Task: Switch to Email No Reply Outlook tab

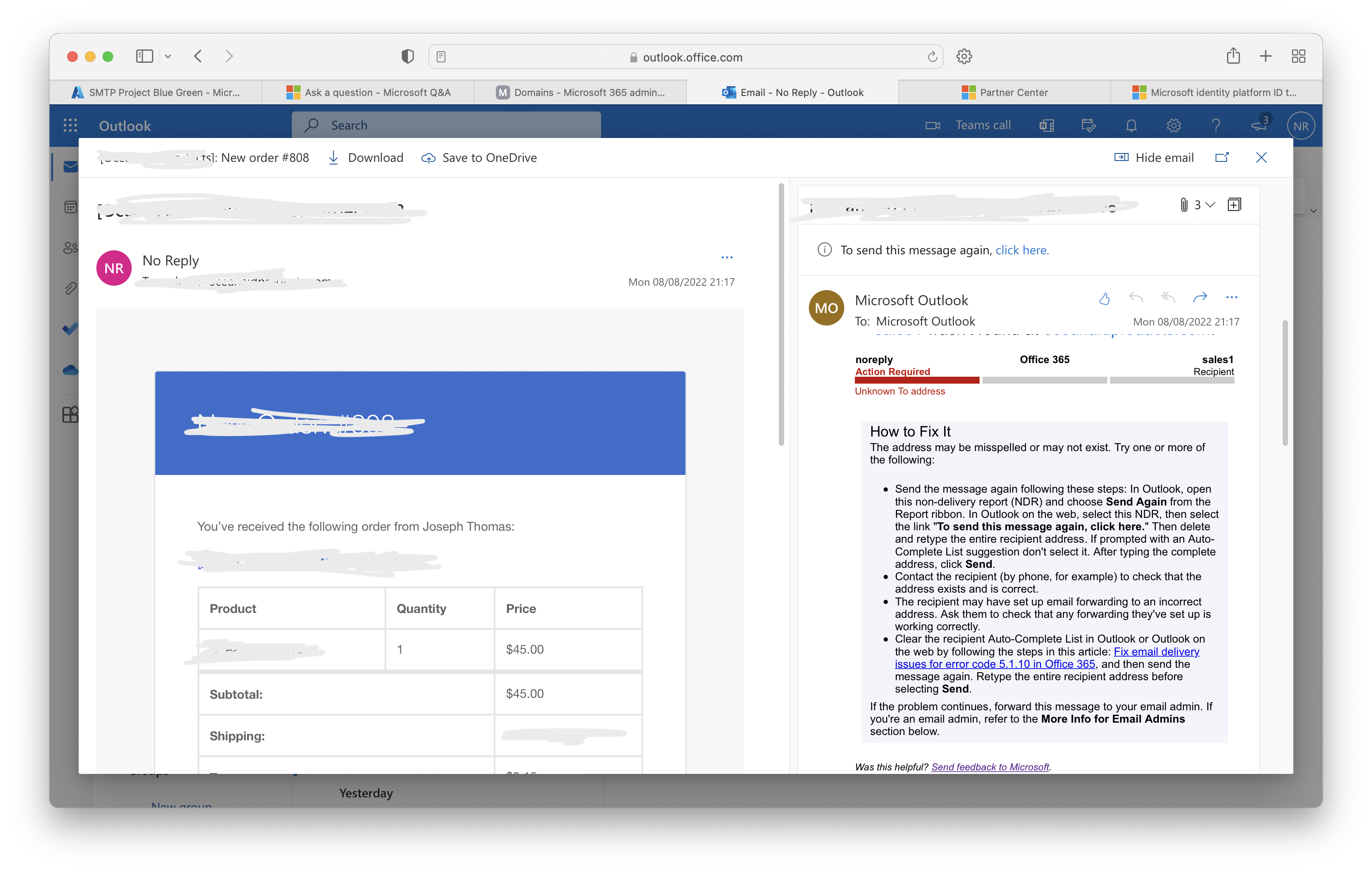Action: pos(793,92)
